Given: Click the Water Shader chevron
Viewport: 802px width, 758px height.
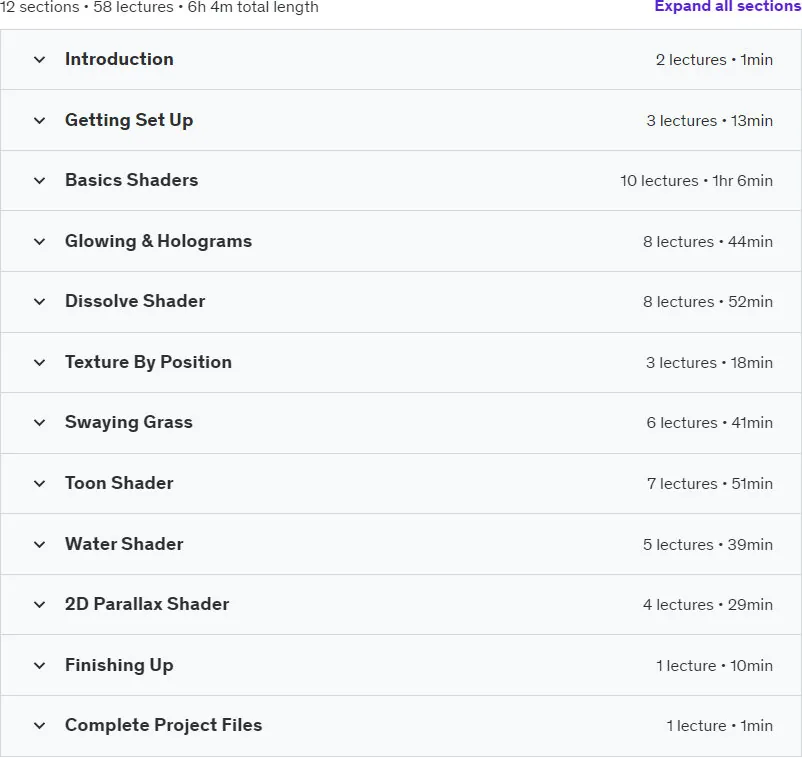Looking at the screenshot, I should click(x=39, y=544).
